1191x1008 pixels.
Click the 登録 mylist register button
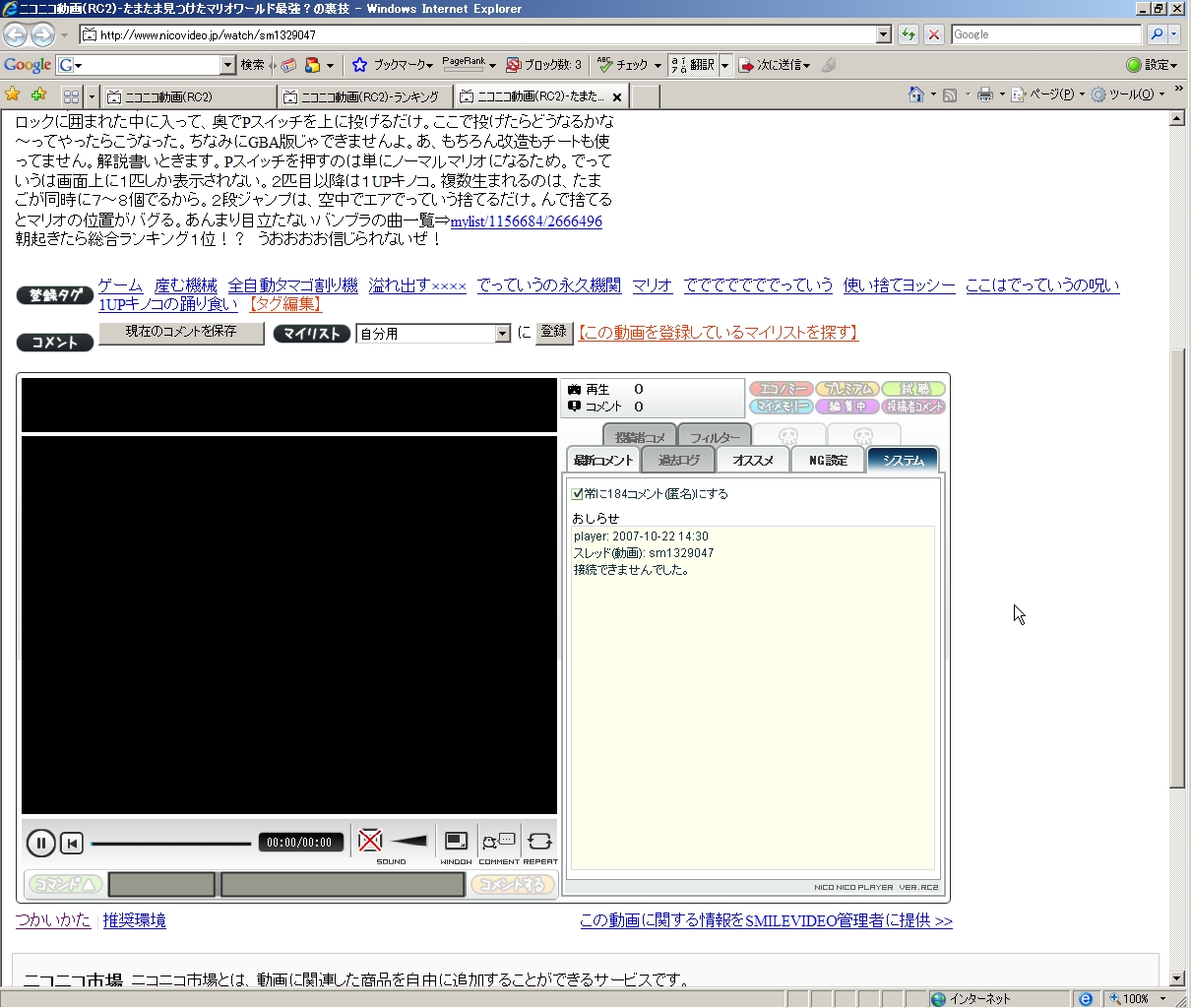(553, 333)
